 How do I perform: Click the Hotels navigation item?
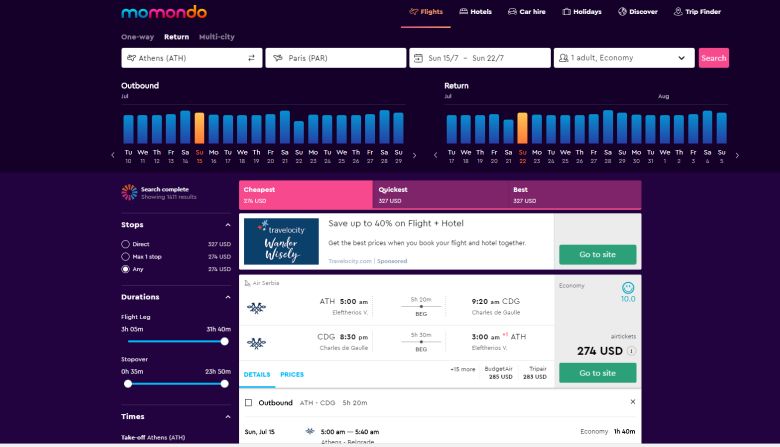(476, 11)
